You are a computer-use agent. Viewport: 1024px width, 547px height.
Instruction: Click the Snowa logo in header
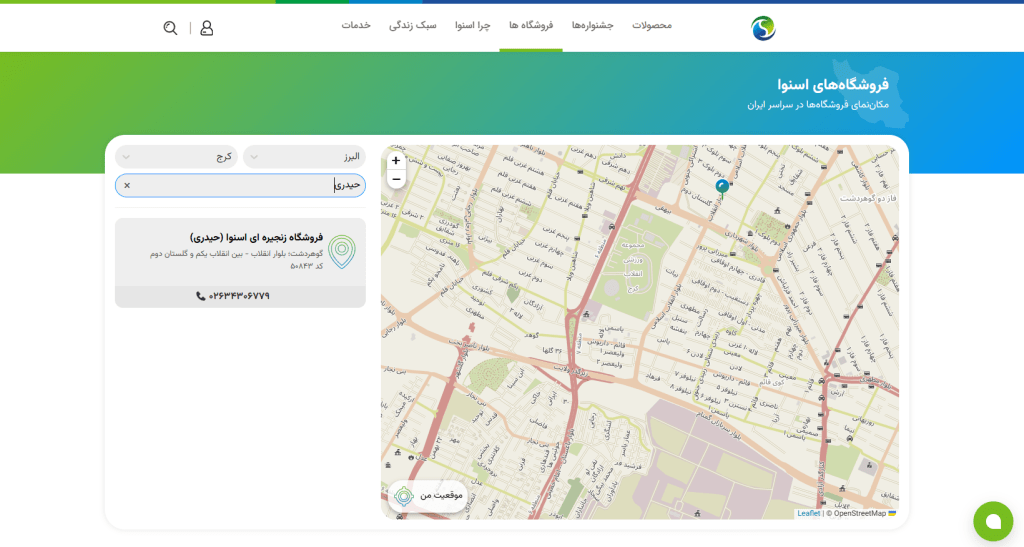[x=763, y=28]
